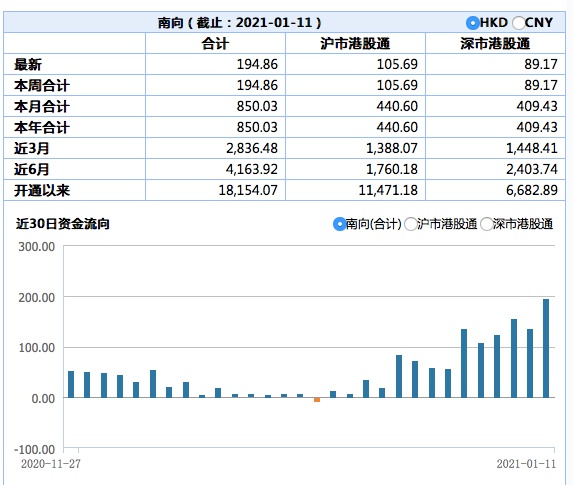Click the 200.00 y-axis label

[x=37, y=298]
